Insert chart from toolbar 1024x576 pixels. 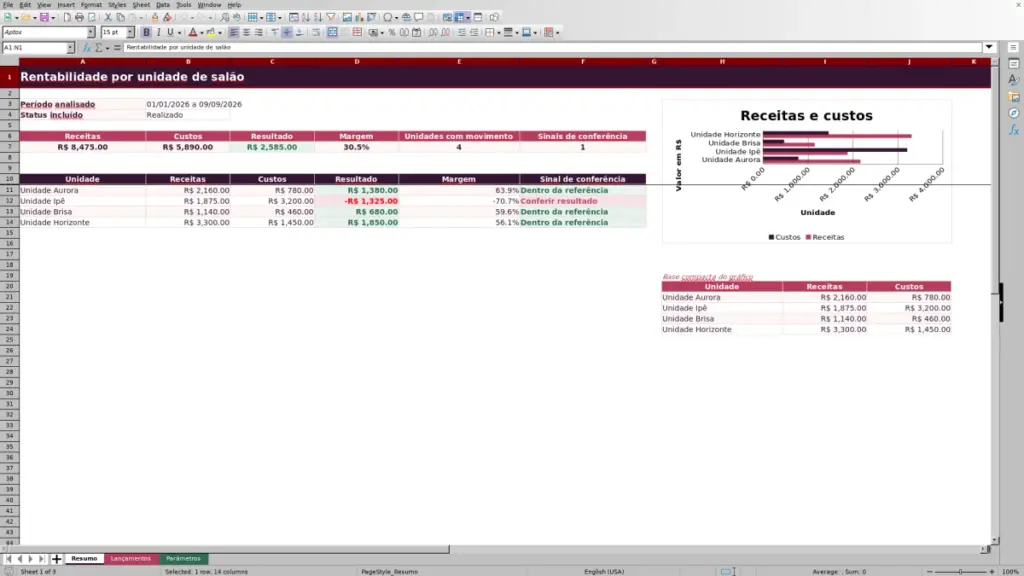tap(359, 17)
